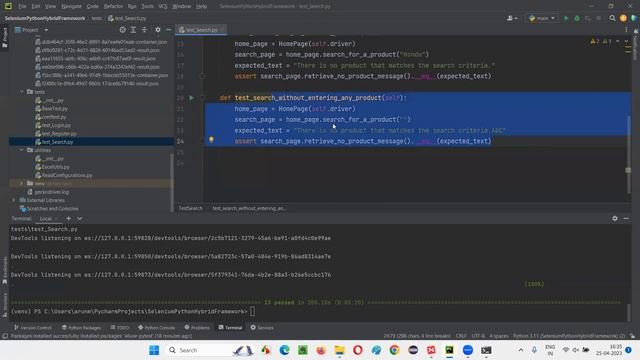Click Expand All icon in Project panel
The image size is (640, 360).
(x=133, y=30)
